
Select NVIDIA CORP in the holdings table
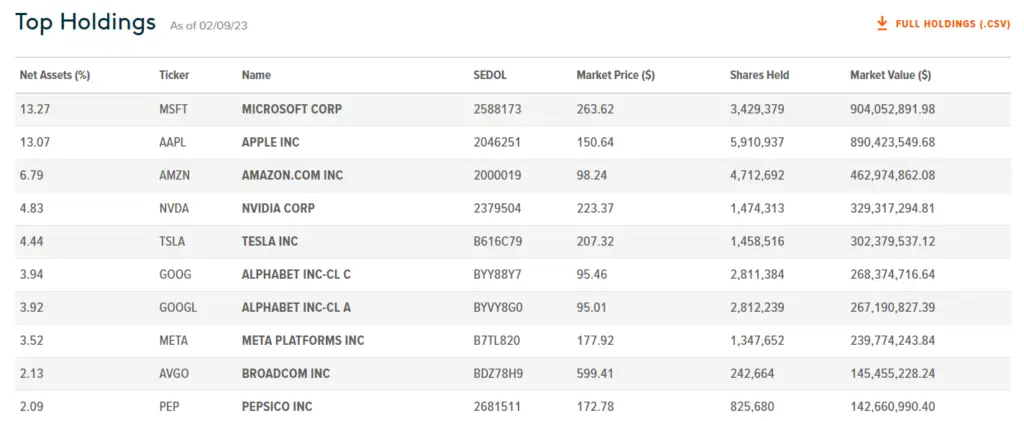278,209
